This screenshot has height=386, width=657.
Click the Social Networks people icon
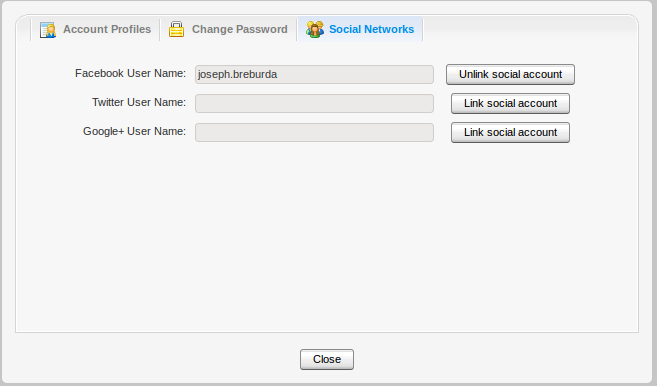[x=315, y=29]
